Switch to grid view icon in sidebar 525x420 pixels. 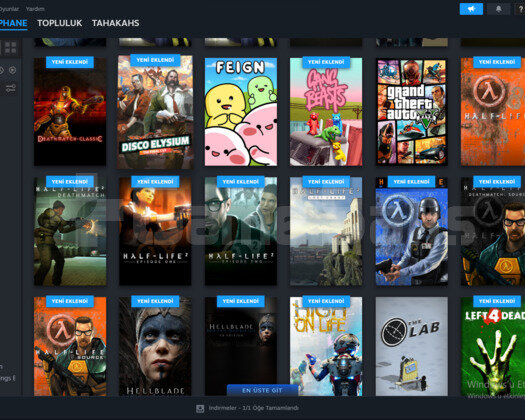10,48
